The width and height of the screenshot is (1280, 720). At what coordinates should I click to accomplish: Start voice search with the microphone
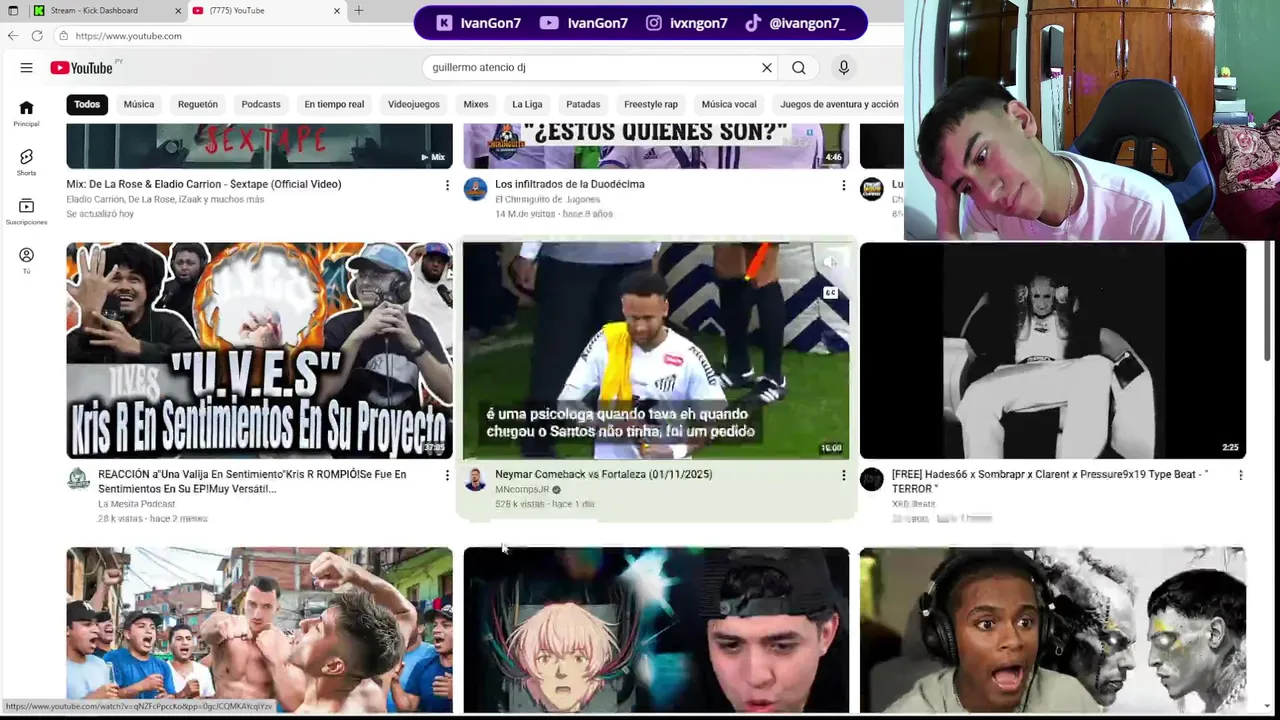843,67
